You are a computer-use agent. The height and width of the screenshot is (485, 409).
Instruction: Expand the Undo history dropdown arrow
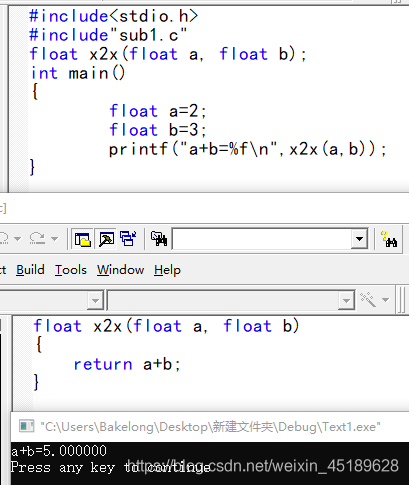[x=17, y=239]
